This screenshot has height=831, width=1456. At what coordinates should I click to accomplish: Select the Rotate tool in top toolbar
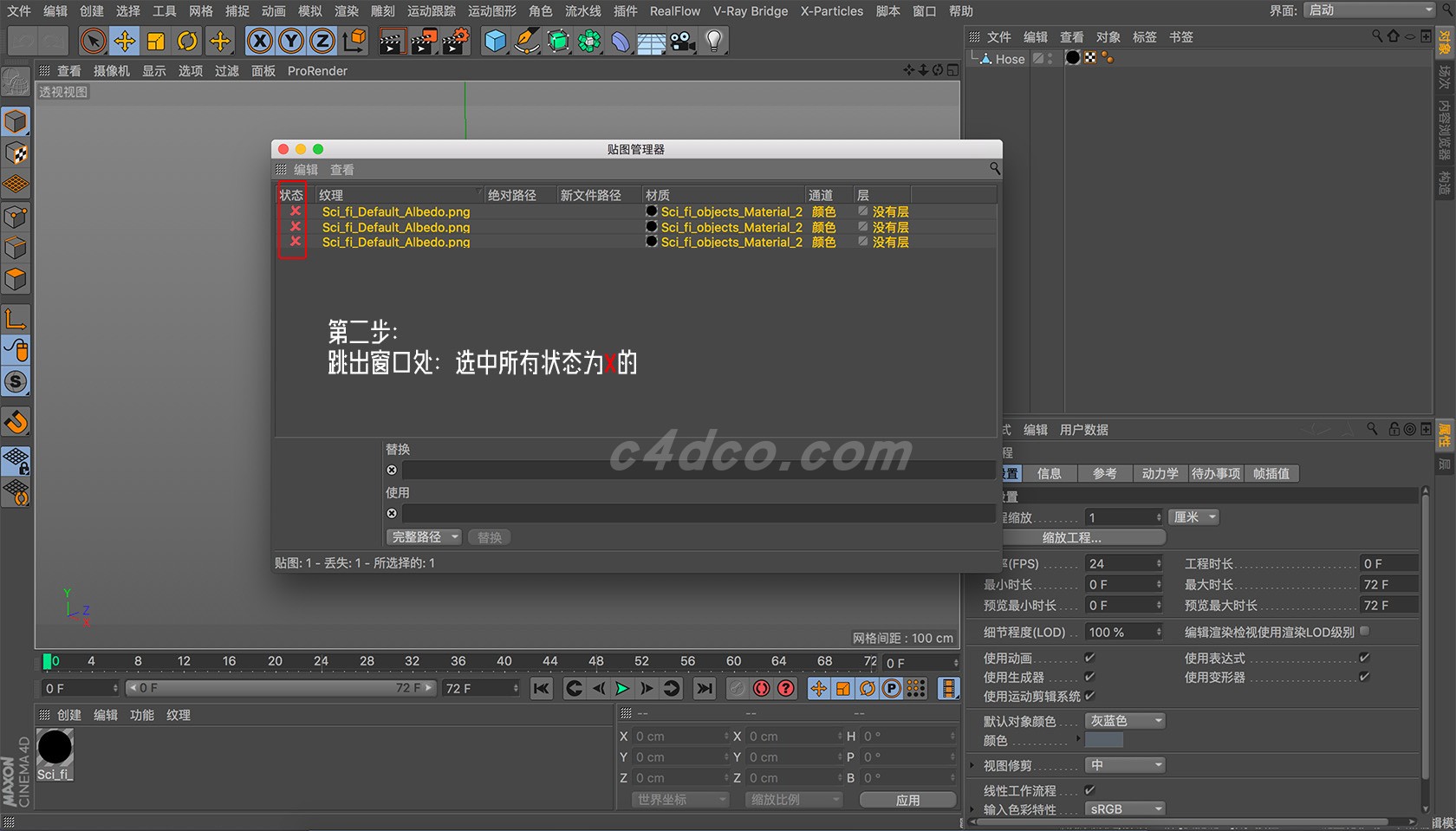[187, 41]
